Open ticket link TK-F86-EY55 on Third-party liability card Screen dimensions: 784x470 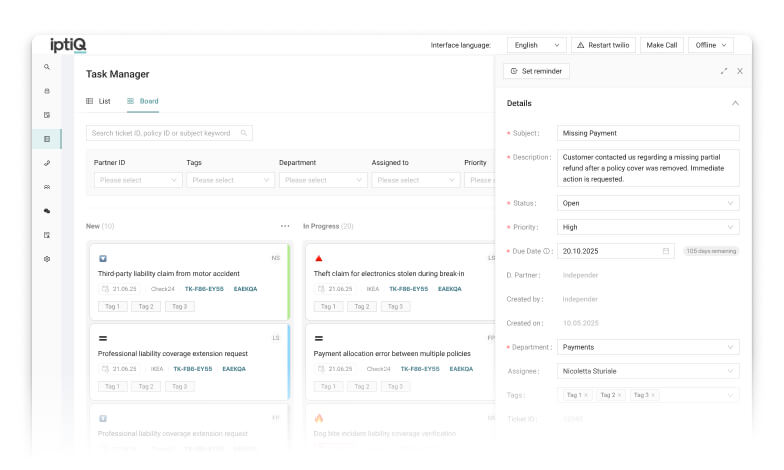click(204, 289)
